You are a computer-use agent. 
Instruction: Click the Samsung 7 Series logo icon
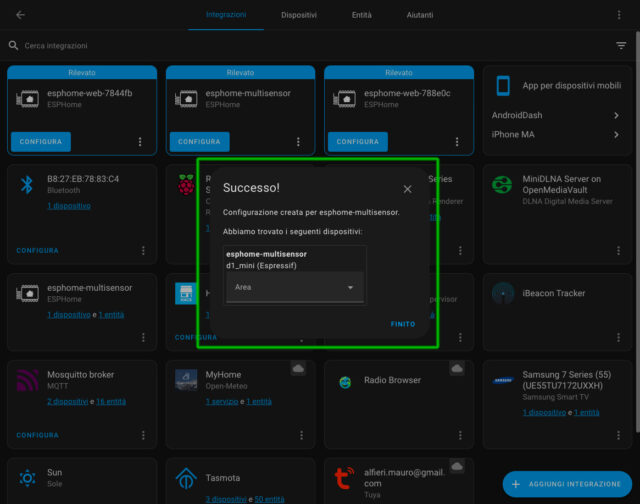[x=502, y=381]
